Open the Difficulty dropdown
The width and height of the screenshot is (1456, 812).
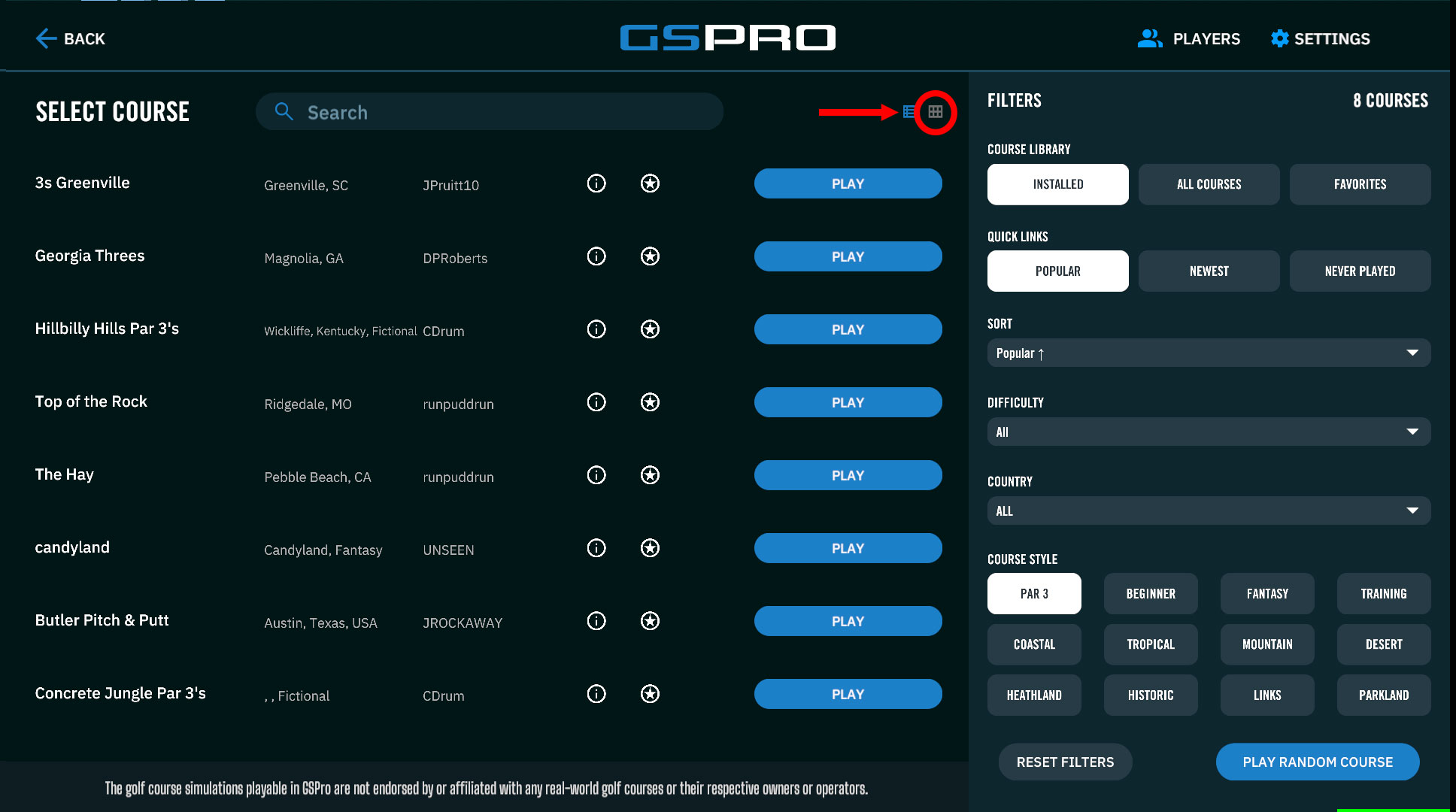point(1209,432)
